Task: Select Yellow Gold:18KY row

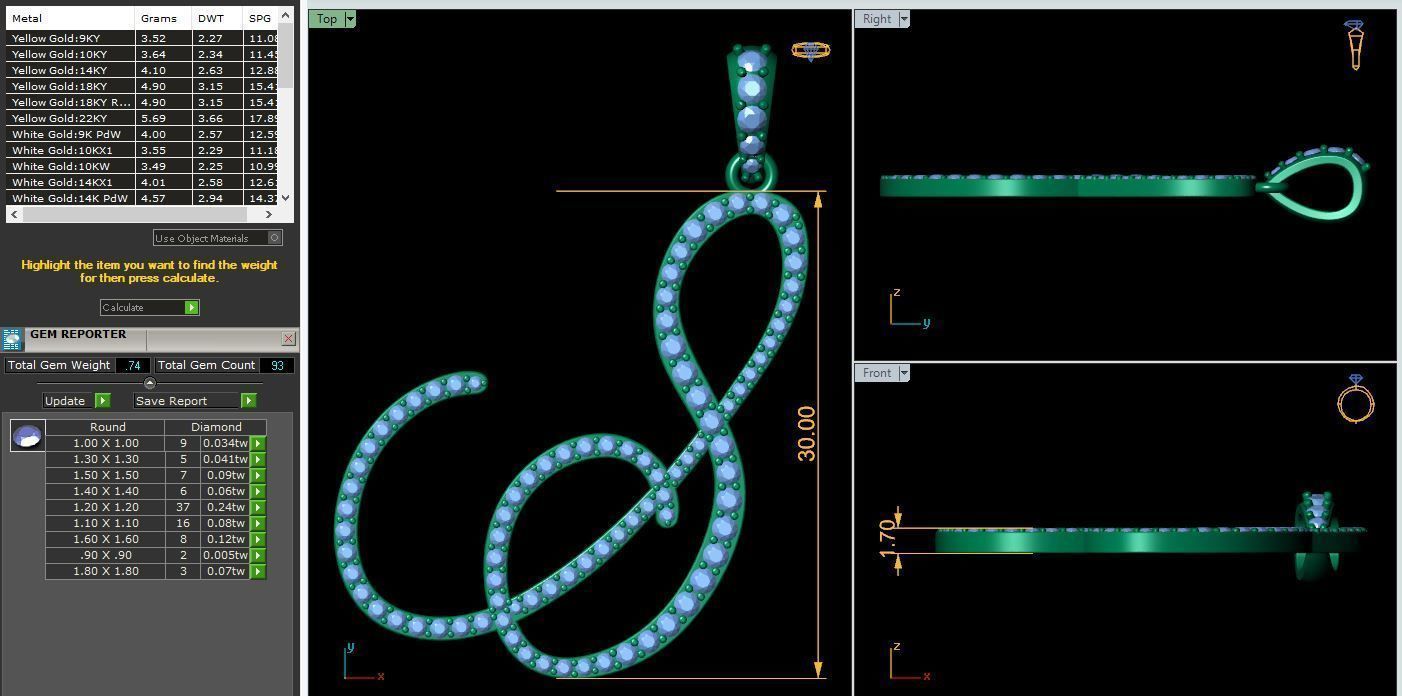Action: (x=142, y=86)
